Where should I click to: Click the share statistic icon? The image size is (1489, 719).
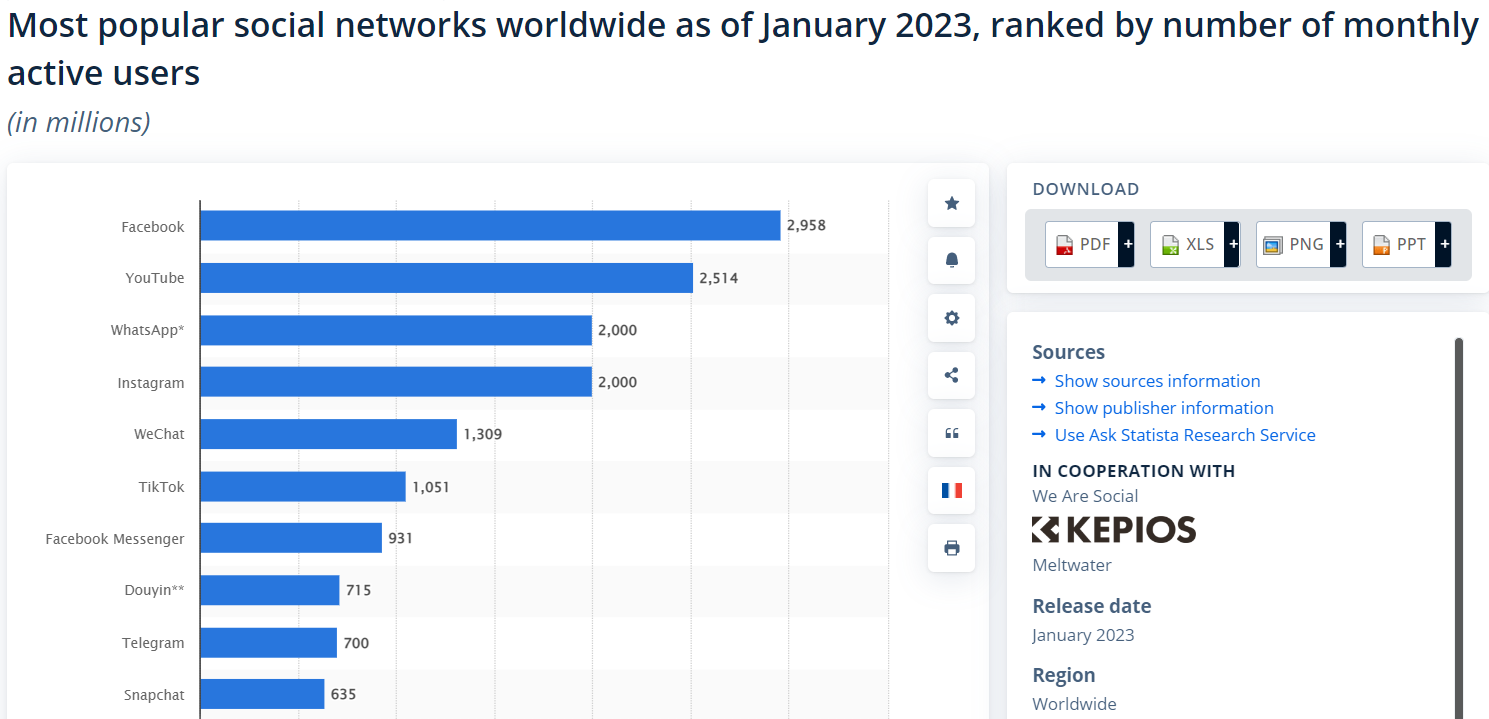[951, 376]
